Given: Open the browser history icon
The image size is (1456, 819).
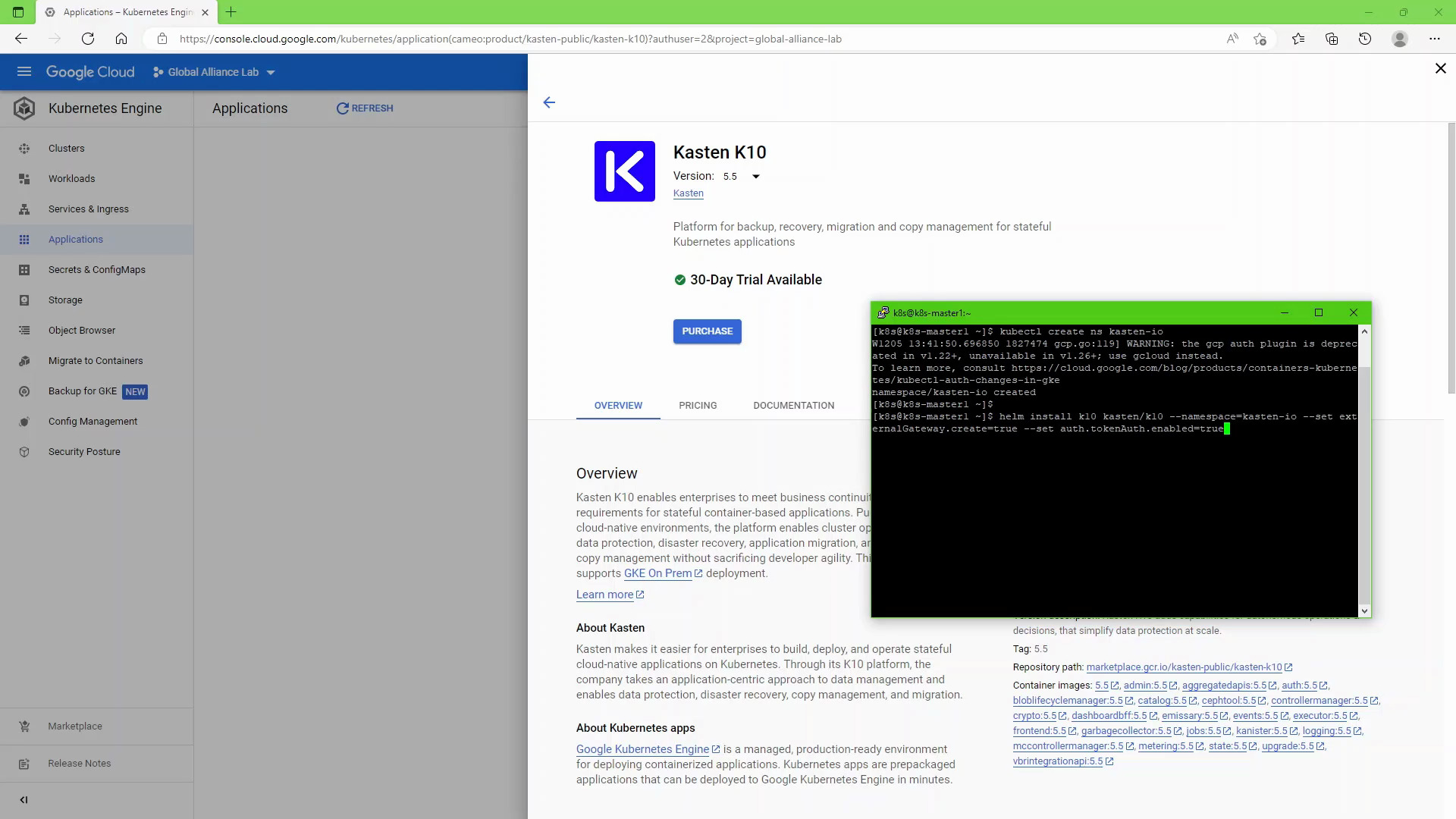Looking at the screenshot, I should (1365, 39).
